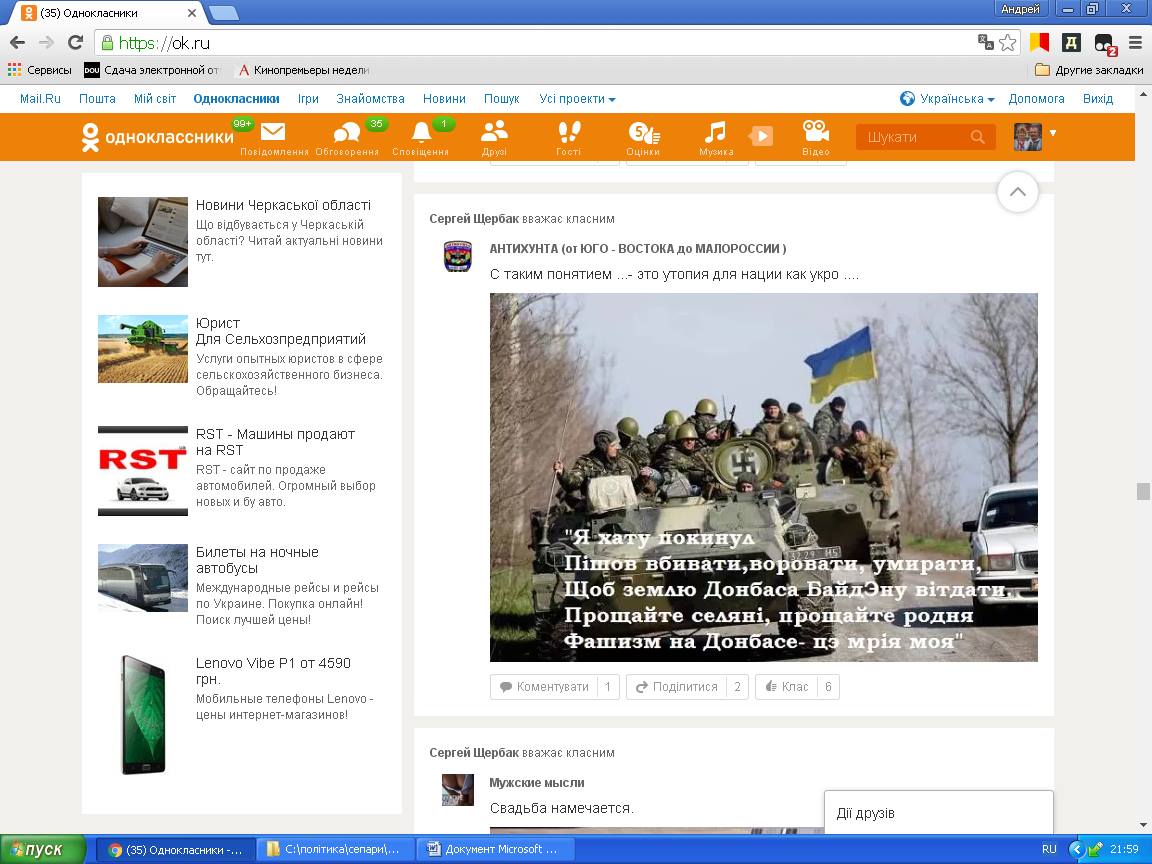The width and height of the screenshot is (1152, 864).
Task: Open Lenovo Vibe P1 ad thumbnail
Action: pyautogui.click(x=143, y=714)
